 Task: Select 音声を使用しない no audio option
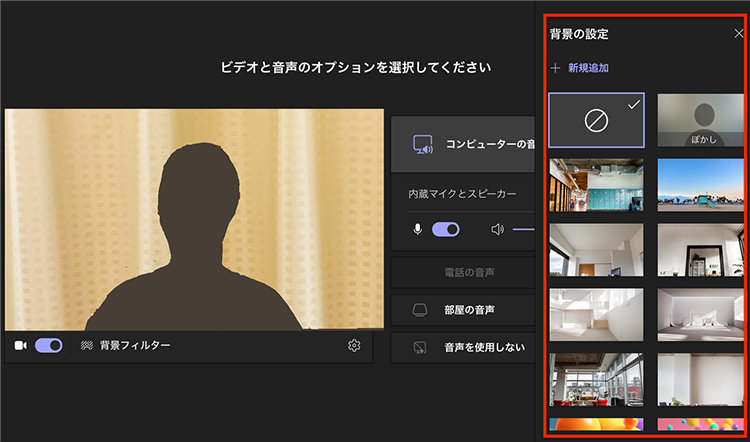tap(463, 347)
